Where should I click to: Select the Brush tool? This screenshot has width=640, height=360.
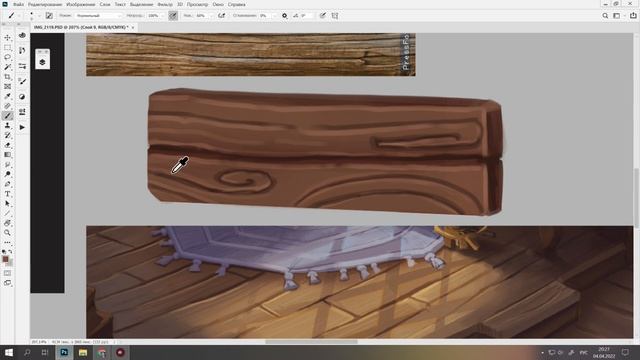(7, 116)
